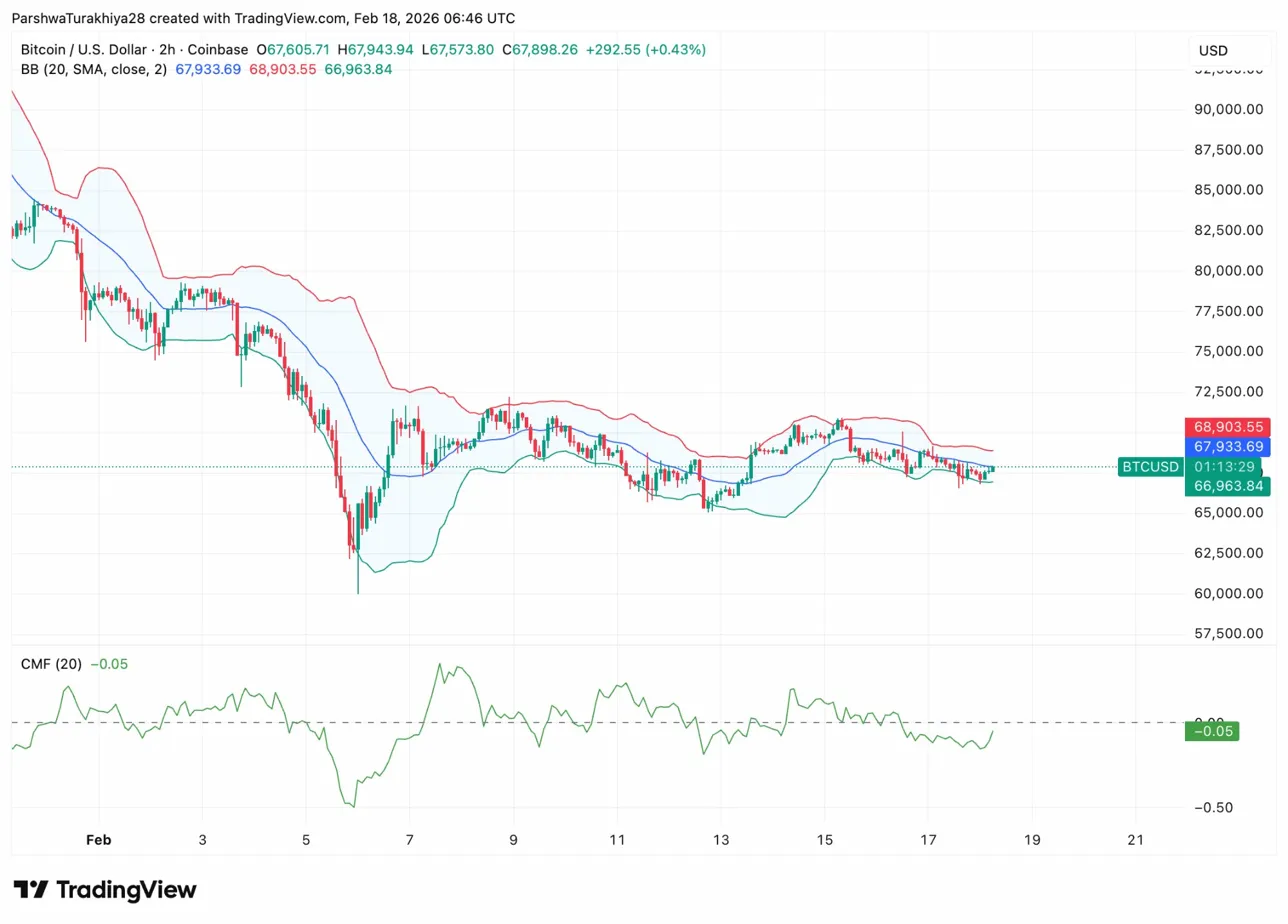Click the Feb label on time axis
This screenshot has height=924, width=1288.
[x=99, y=840]
